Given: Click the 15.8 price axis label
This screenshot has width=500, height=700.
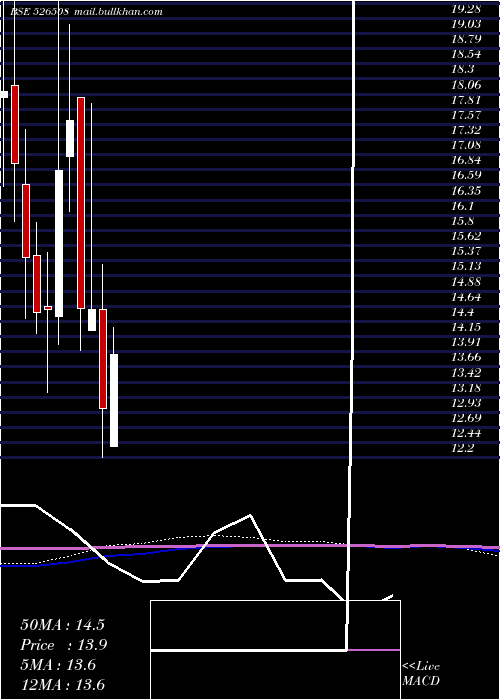Looking at the screenshot, I should click(463, 221).
